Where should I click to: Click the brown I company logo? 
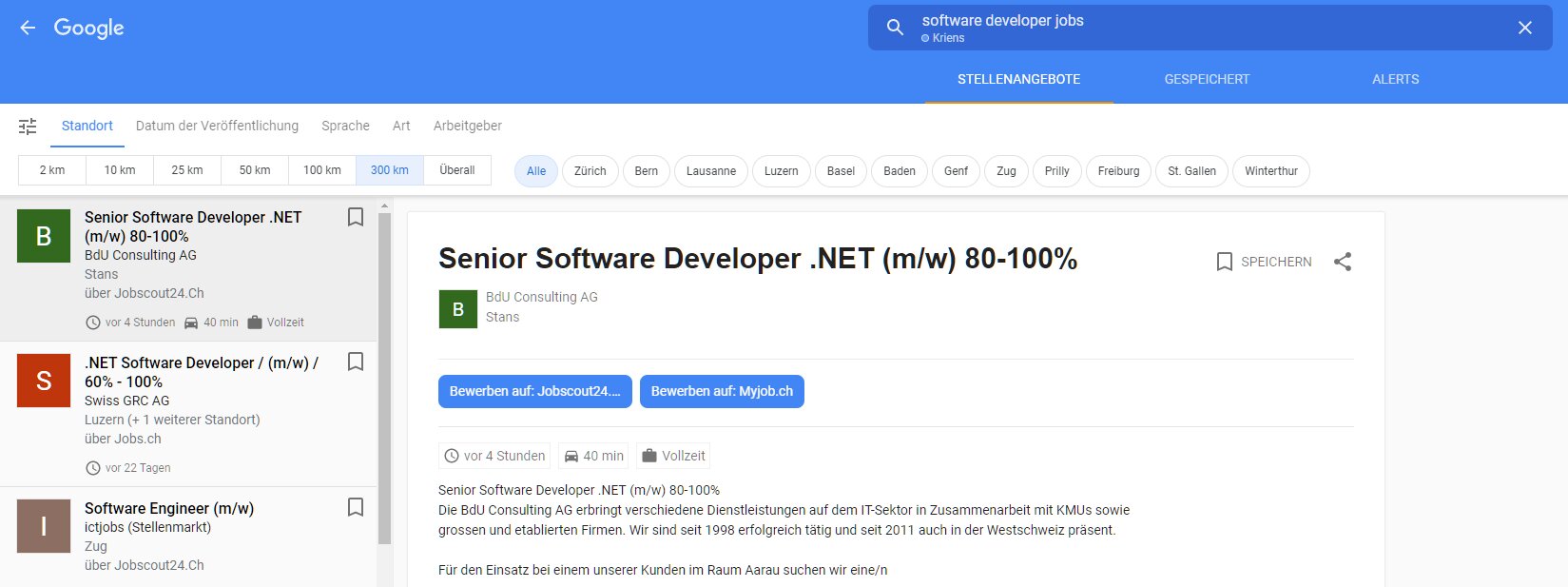[44, 526]
